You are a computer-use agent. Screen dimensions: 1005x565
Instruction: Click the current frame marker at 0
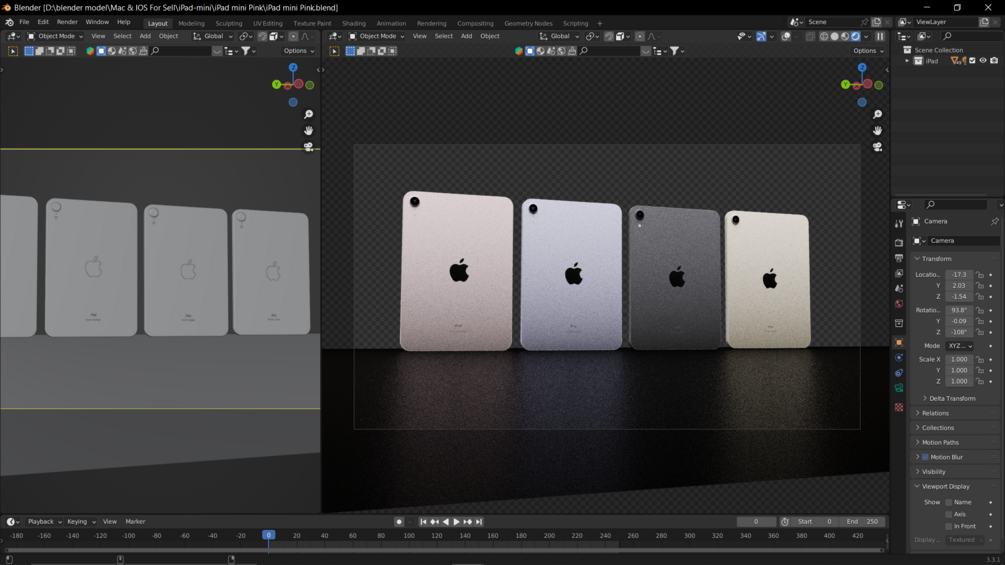(x=269, y=535)
